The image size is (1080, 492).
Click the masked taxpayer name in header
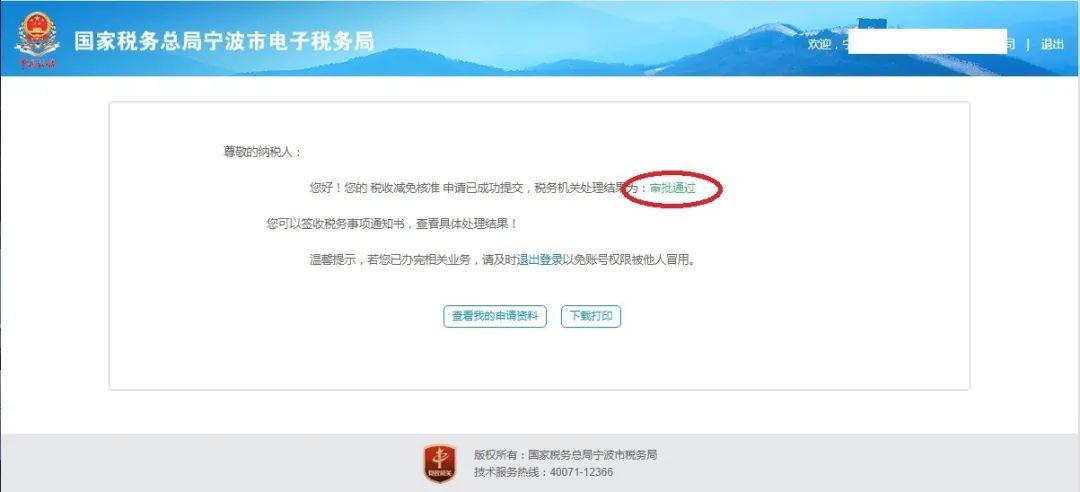928,41
